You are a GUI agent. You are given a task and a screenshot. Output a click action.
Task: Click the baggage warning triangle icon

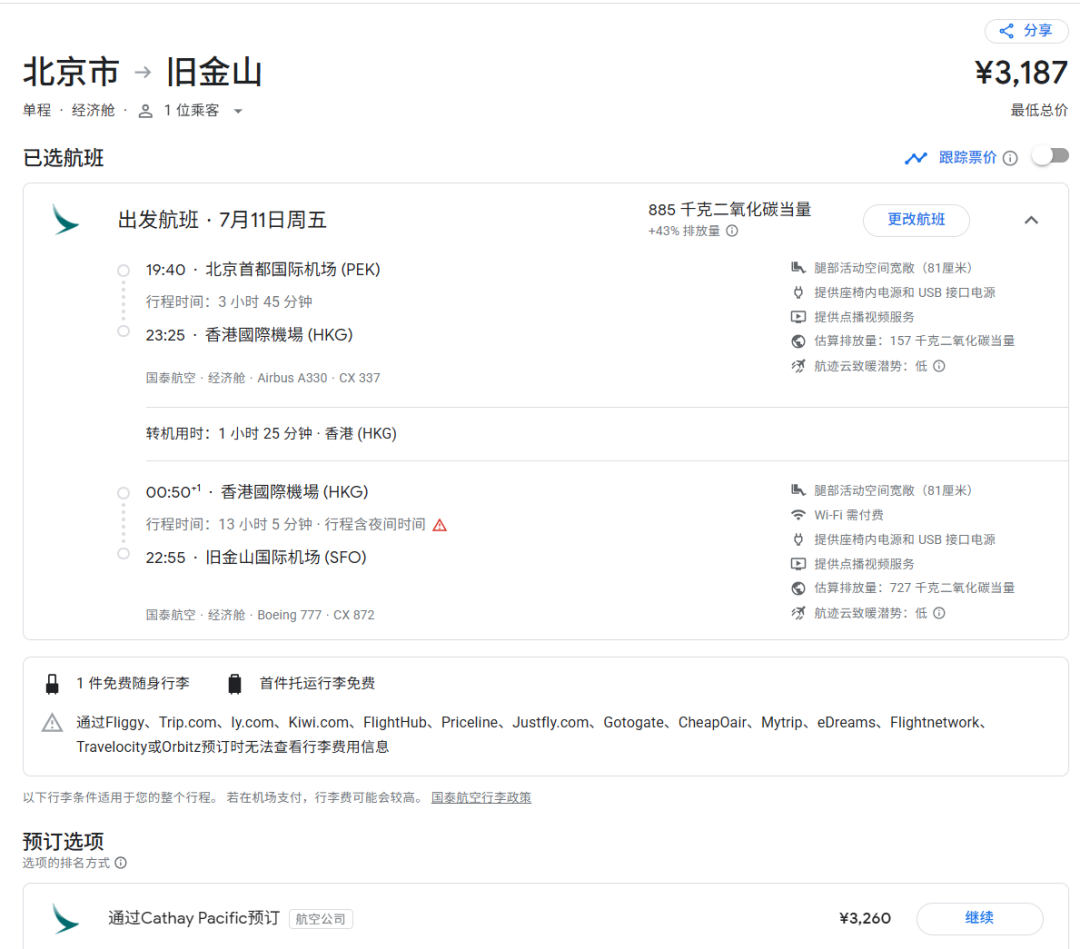point(52,723)
